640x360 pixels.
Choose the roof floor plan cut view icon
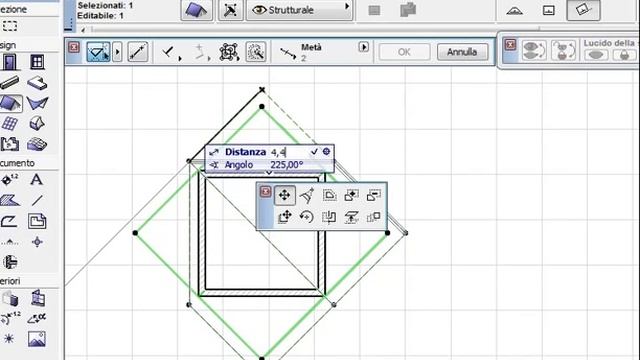point(514,11)
